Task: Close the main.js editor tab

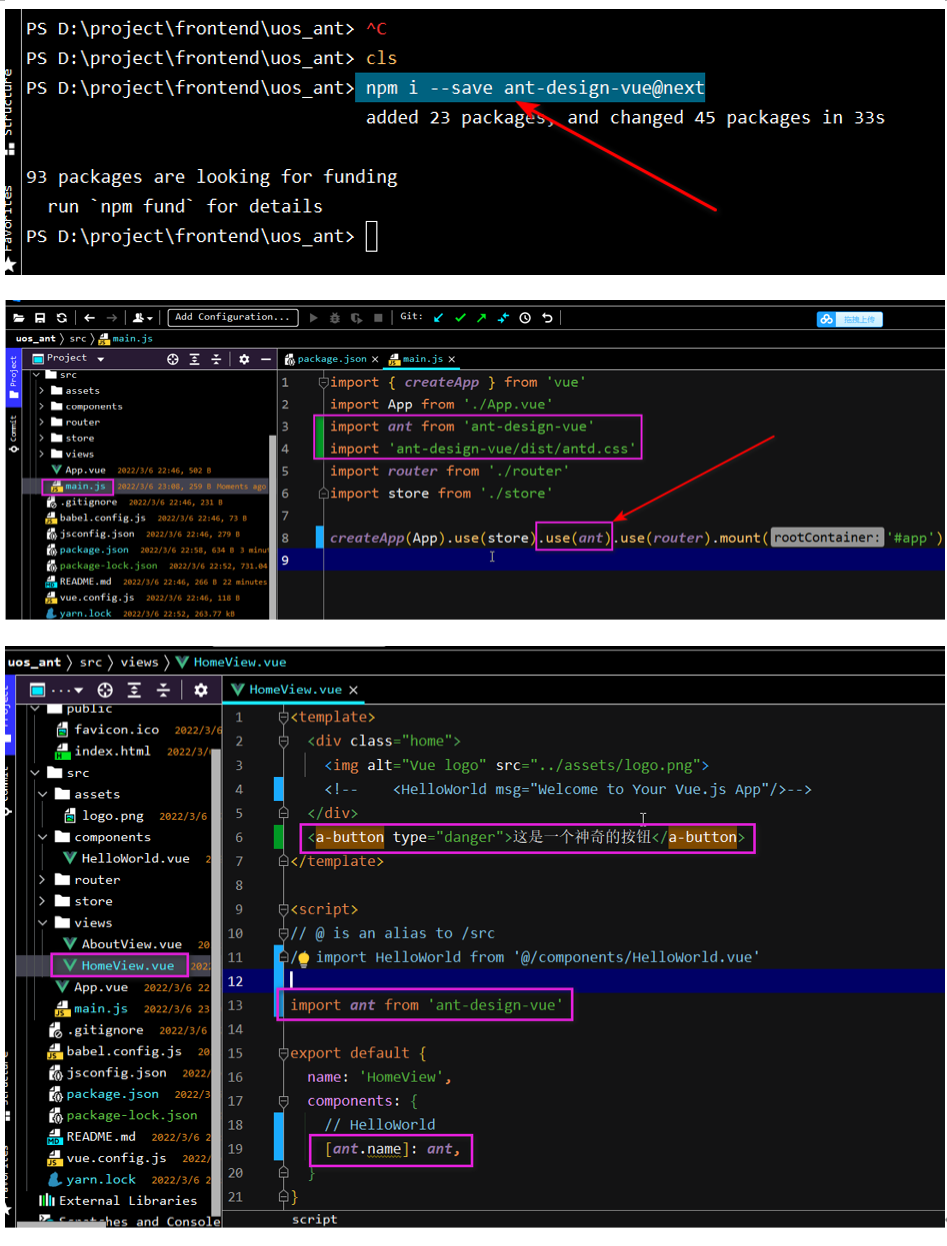Action: pyautogui.click(x=451, y=359)
